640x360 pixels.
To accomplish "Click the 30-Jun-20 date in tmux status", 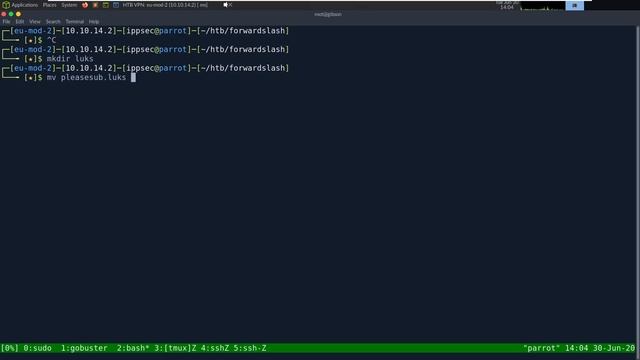I will point(613,348).
